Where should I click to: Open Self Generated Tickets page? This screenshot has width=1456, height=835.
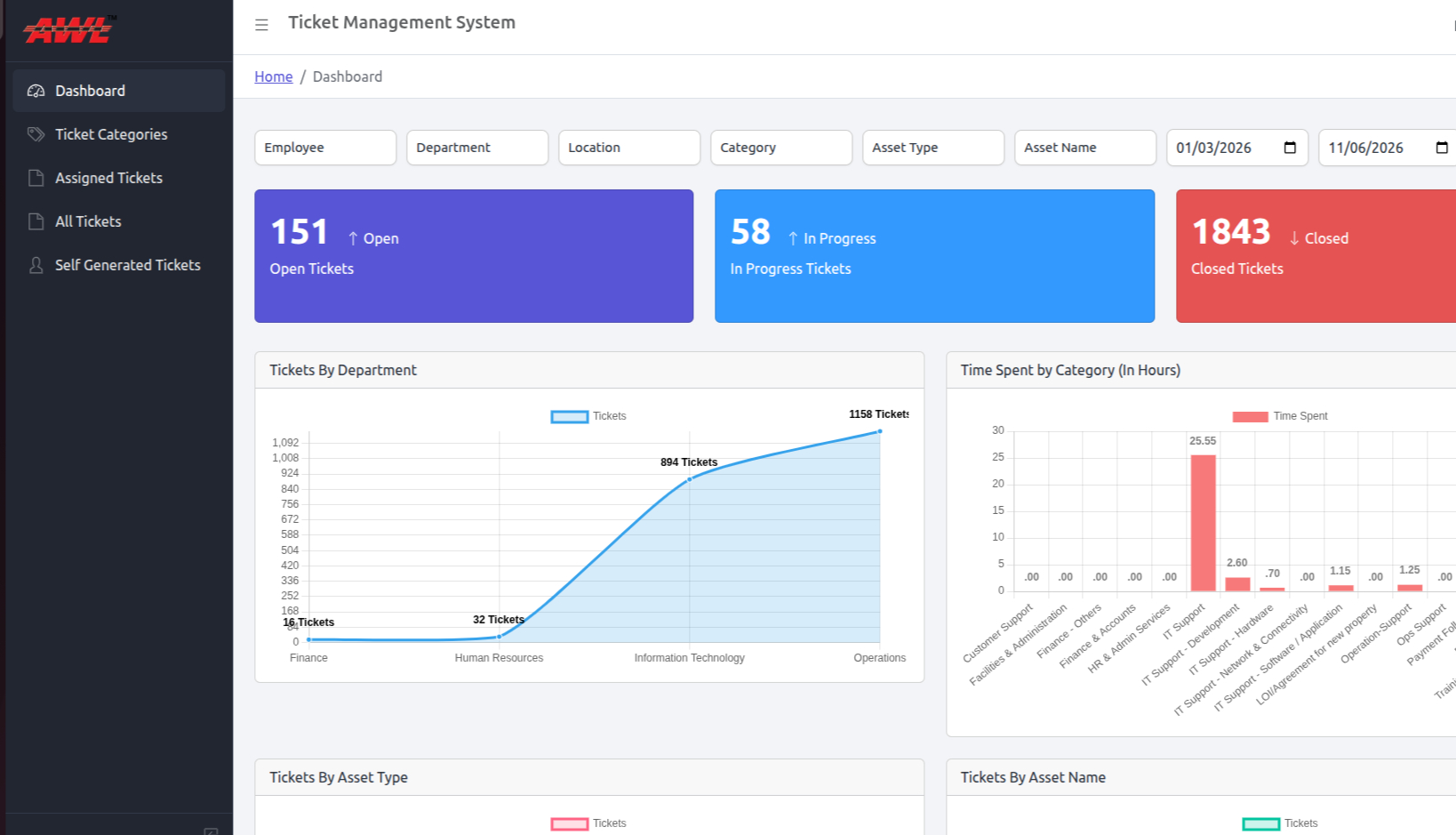coord(119,265)
